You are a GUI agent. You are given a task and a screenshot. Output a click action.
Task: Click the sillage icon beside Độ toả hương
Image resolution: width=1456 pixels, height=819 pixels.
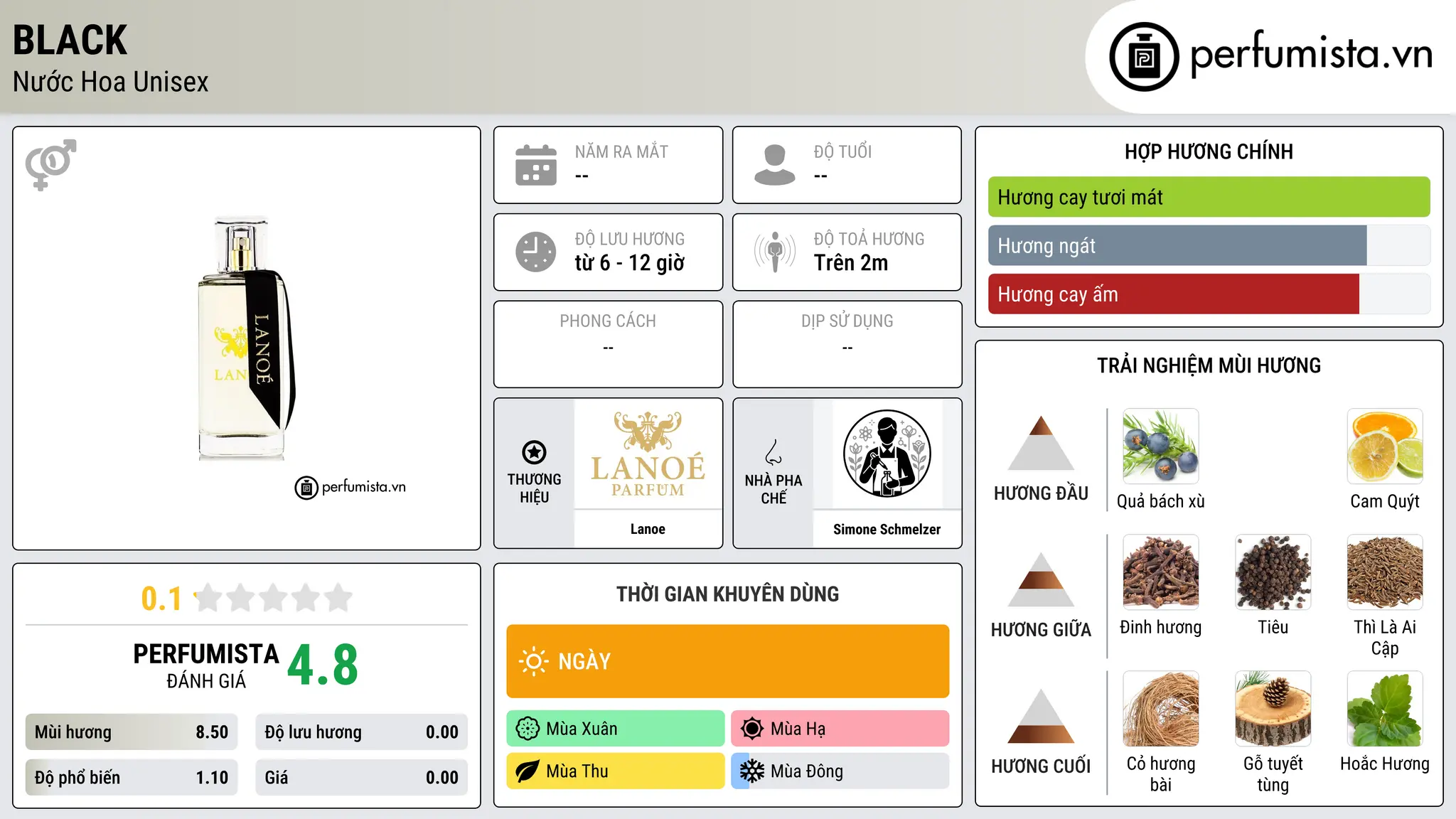775,252
